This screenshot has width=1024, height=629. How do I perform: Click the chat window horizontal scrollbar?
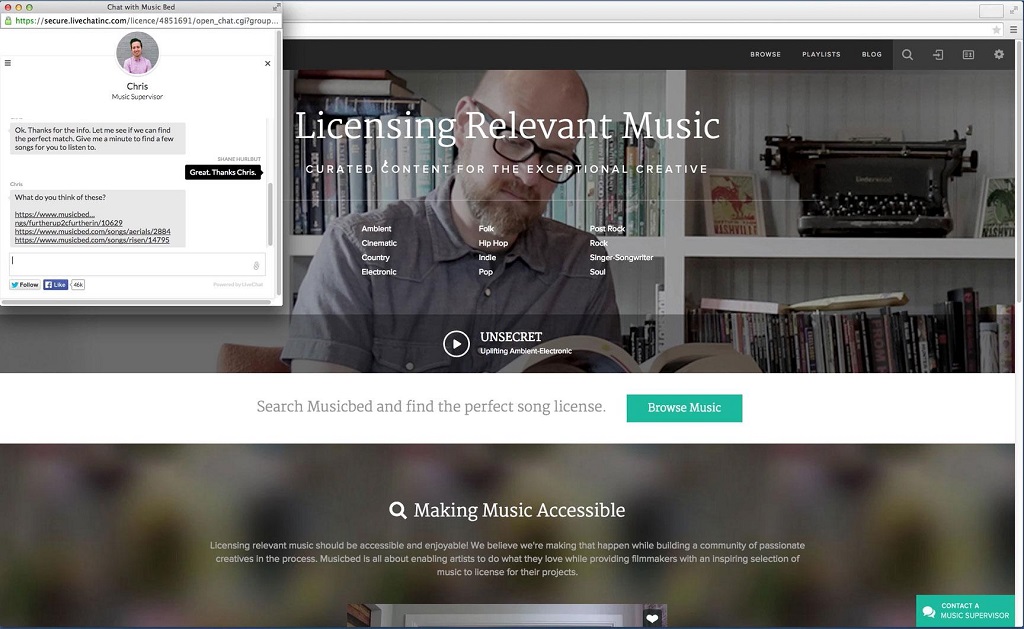point(136,302)
